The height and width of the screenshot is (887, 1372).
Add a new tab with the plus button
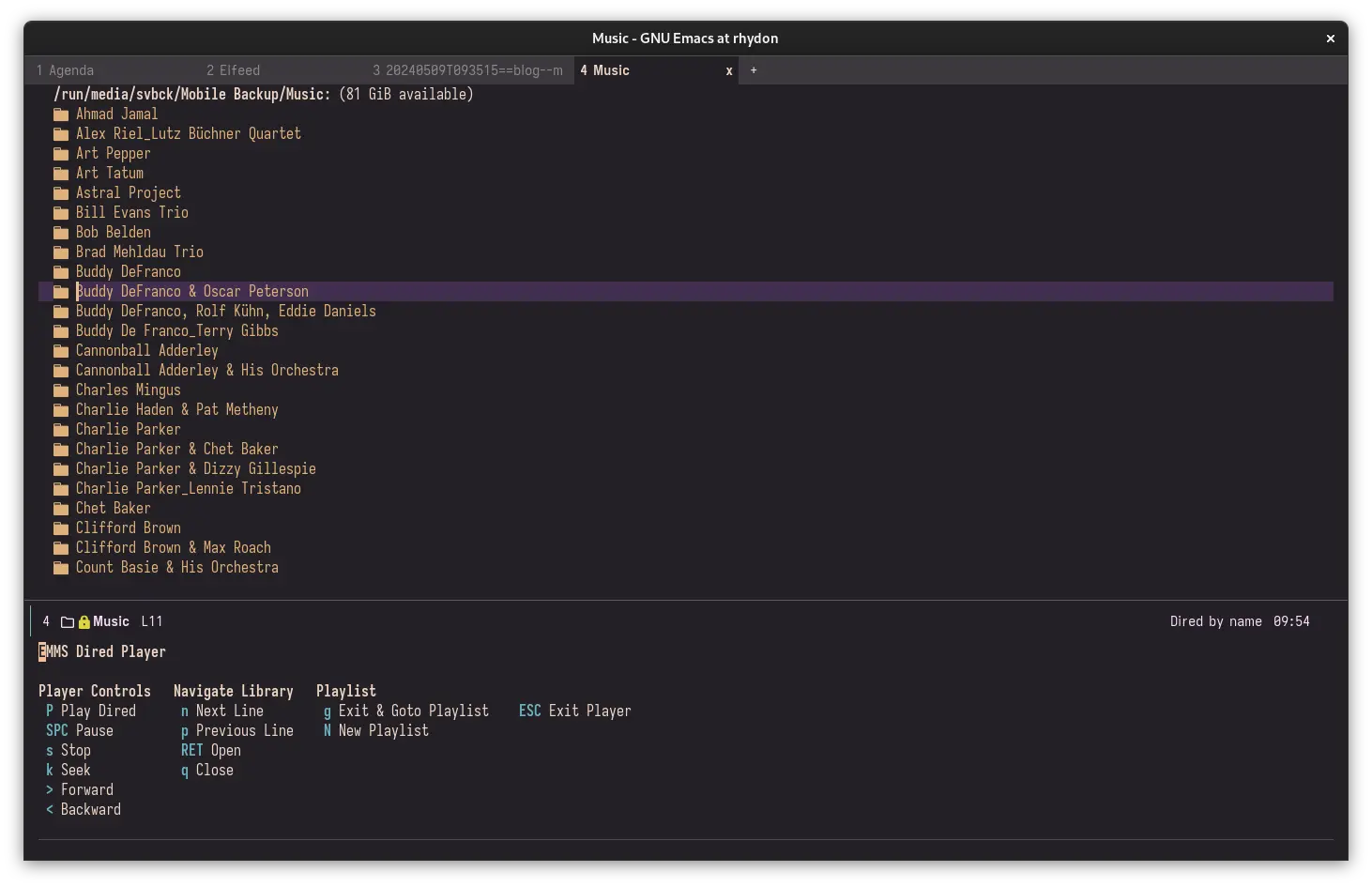pyautogui.click(x=754, y=70)
